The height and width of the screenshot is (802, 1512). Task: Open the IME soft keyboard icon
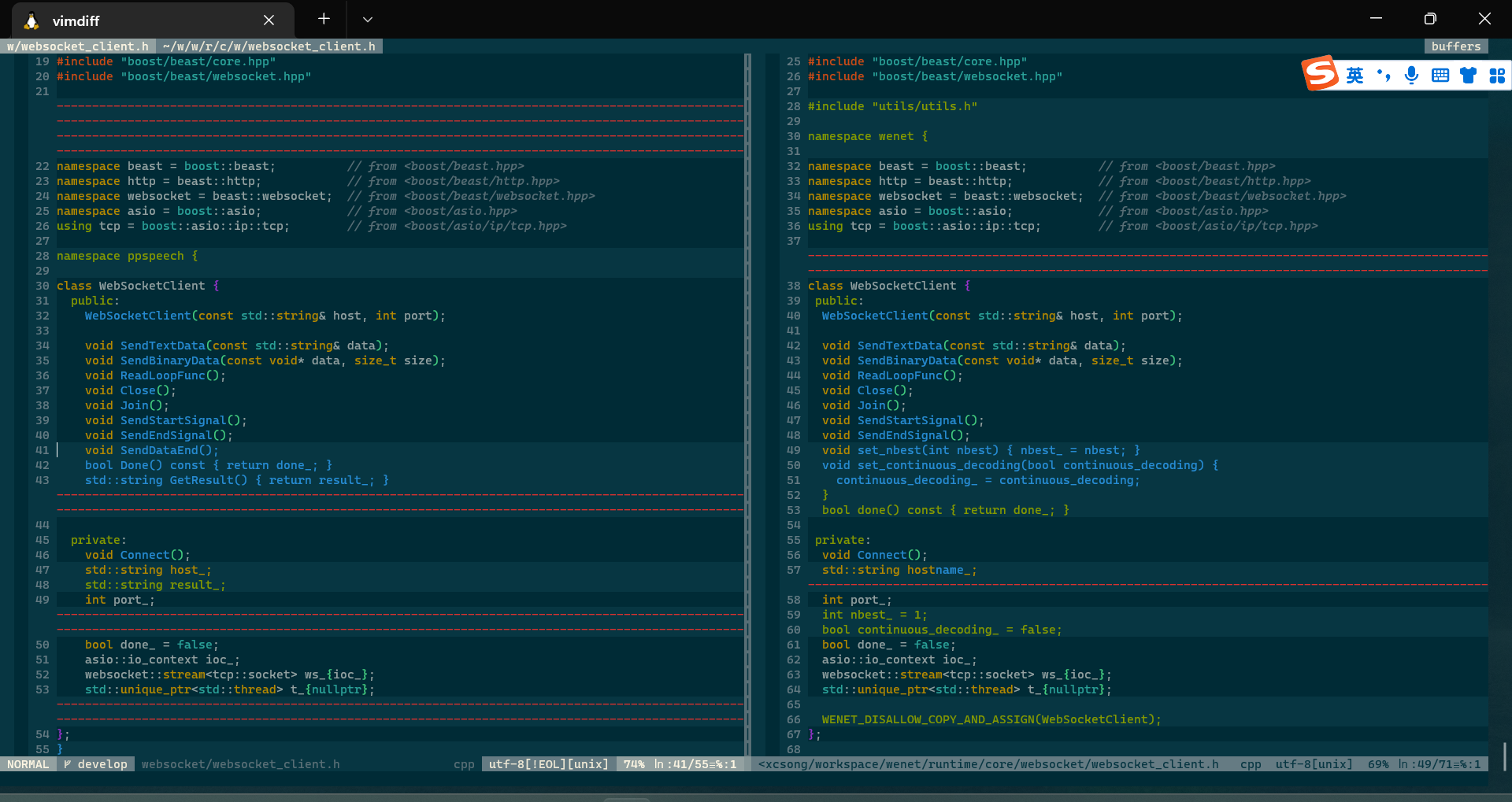click(x=1440, y=76)
